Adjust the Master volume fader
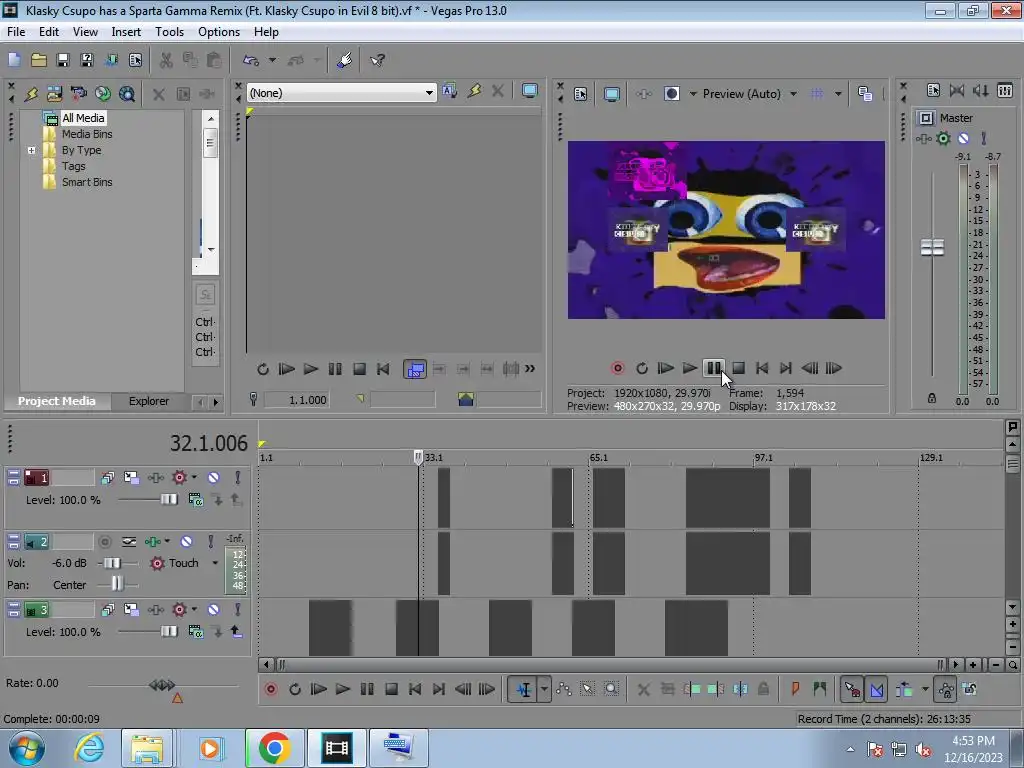The width and height of the screenshot is (1024, 768). pyautogui.click(x=932, y=247)
